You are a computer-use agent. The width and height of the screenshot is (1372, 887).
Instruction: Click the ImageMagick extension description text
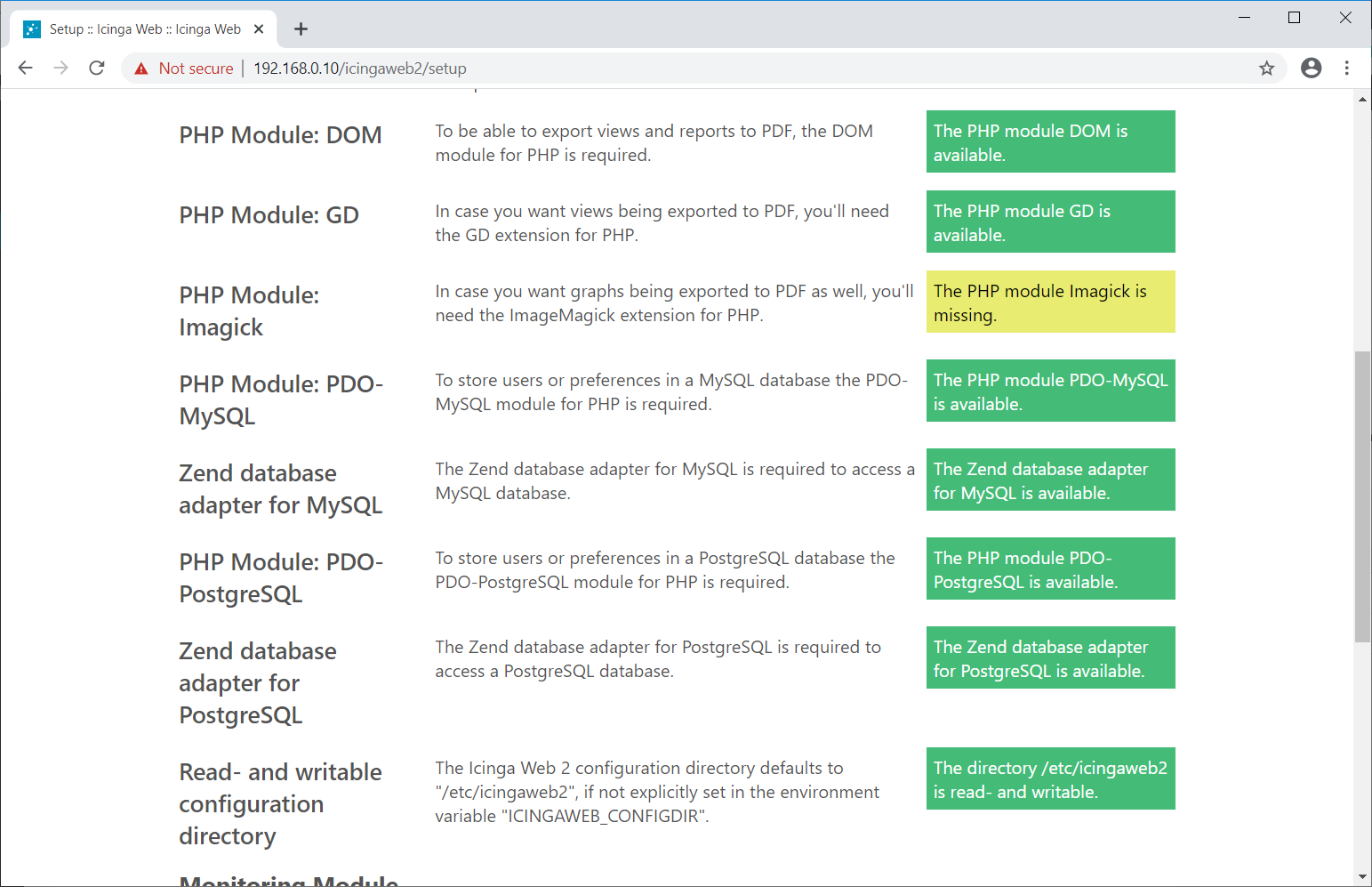tap(674, 303)
